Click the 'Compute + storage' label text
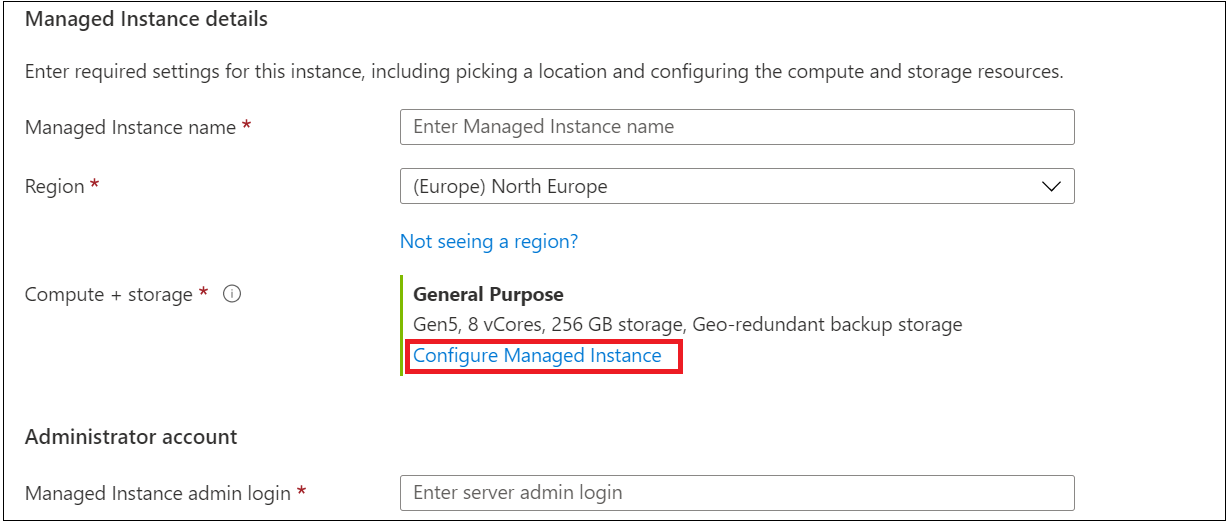 tap(108, 295)
